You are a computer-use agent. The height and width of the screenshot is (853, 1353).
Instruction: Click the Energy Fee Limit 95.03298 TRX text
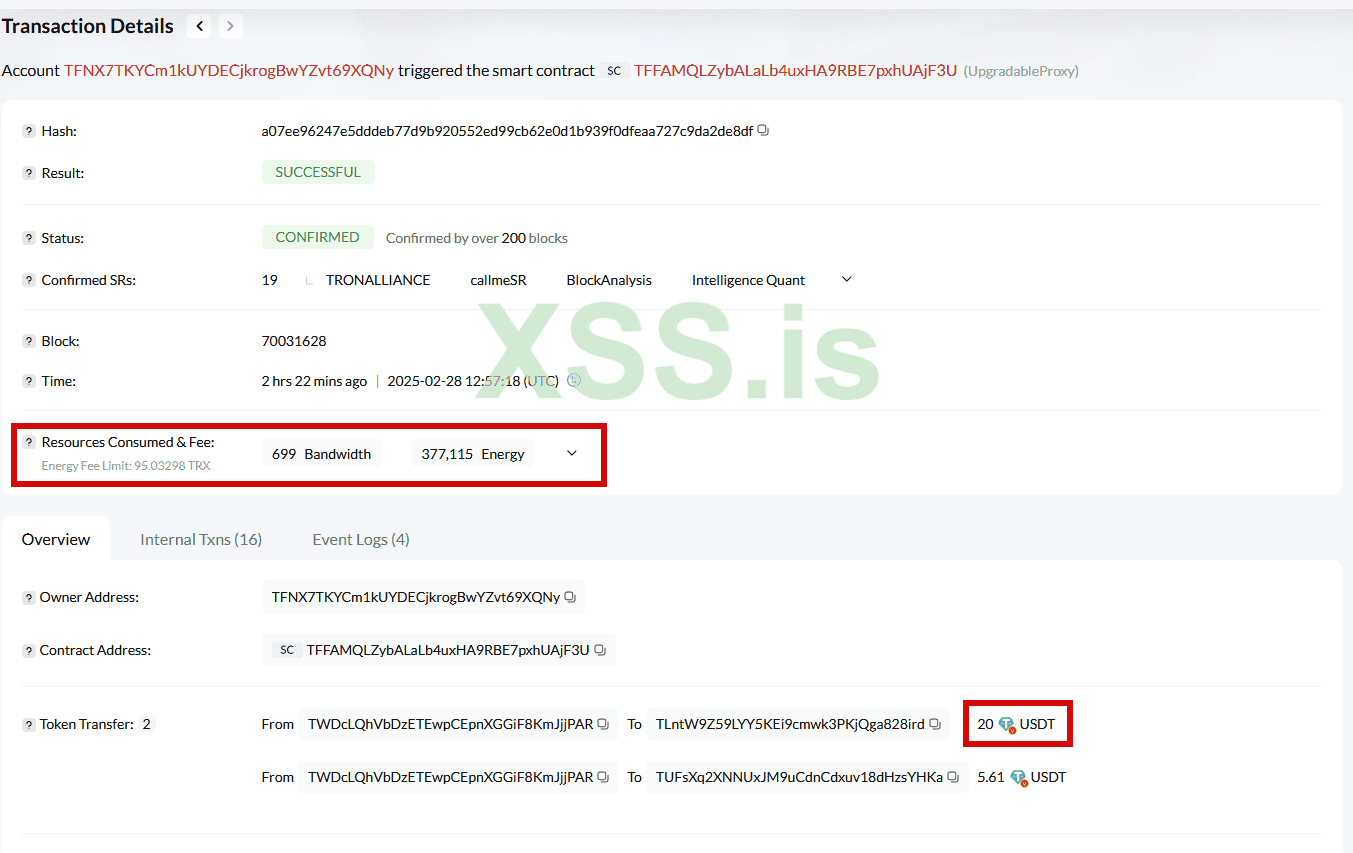(126, 465)
